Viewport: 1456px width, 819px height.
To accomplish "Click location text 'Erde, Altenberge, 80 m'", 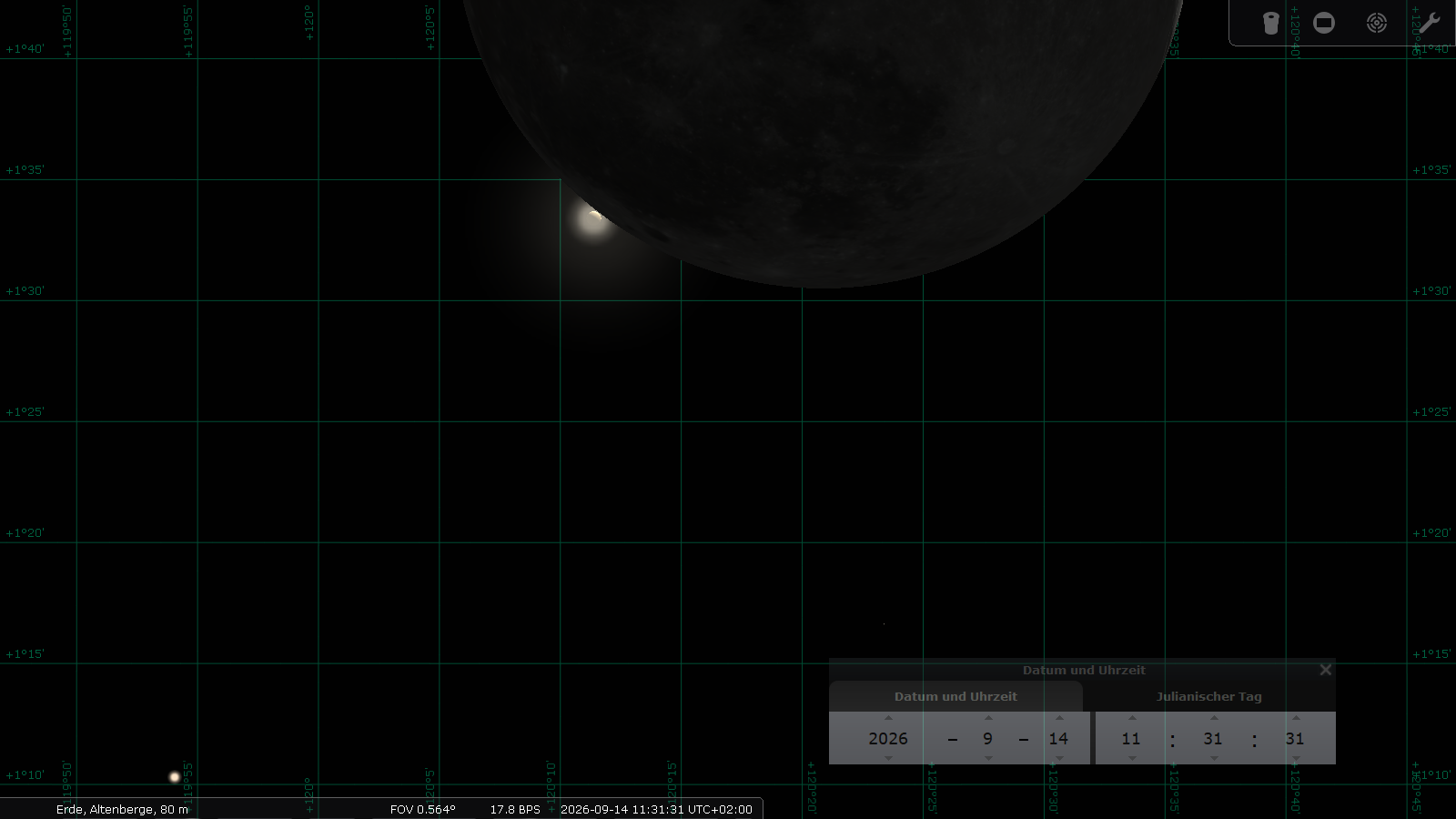I will click(122, 809).
